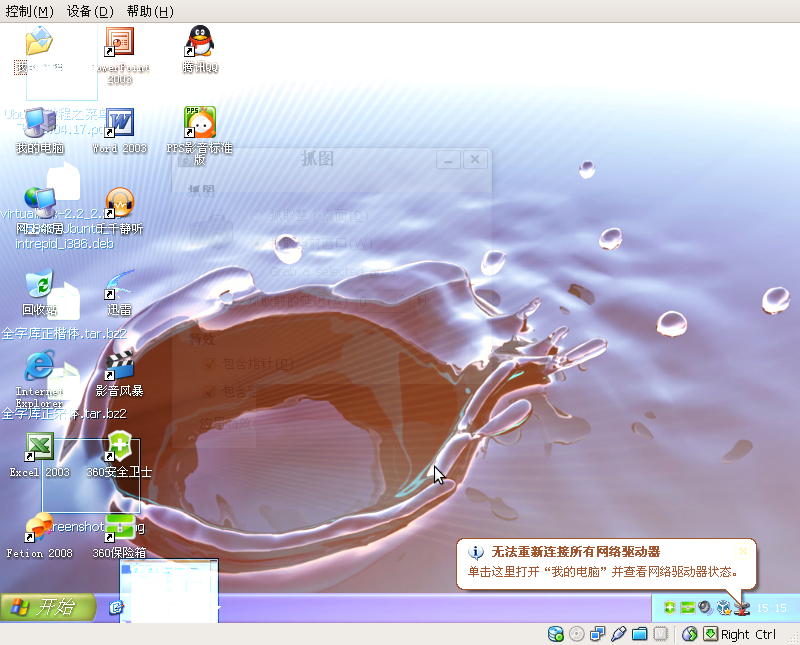Select the Word 2003 desktop shortcut
This screenshot has height=645, width=800.
point(120,131)
